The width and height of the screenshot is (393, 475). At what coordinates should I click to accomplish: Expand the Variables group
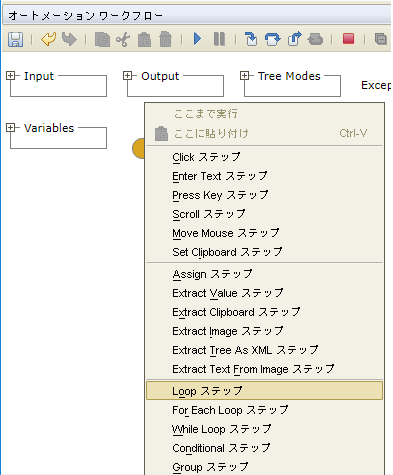(11, 128)
